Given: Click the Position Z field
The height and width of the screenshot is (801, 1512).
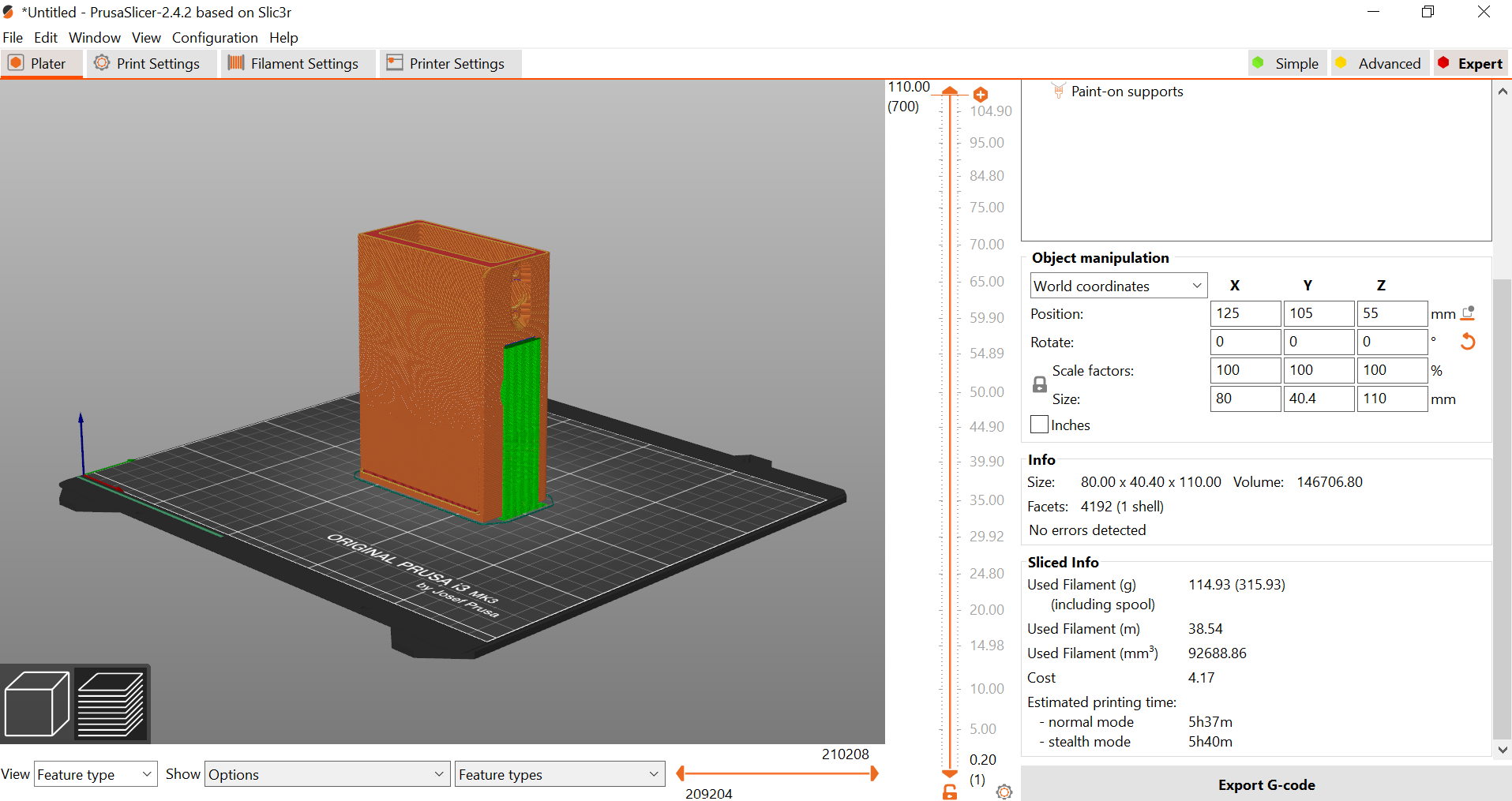Looking at the screenshot, I should pyautogui.click(x=1392, y=313).
